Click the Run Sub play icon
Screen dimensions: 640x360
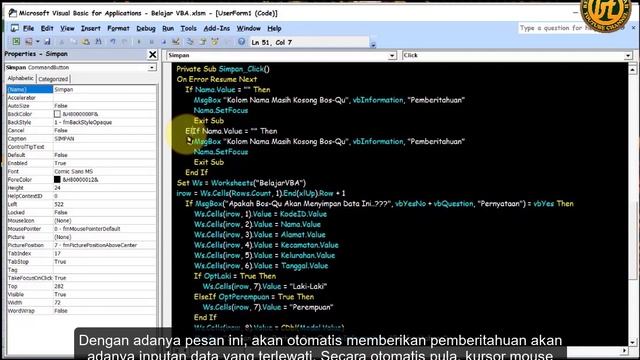(x=139, y=42)
